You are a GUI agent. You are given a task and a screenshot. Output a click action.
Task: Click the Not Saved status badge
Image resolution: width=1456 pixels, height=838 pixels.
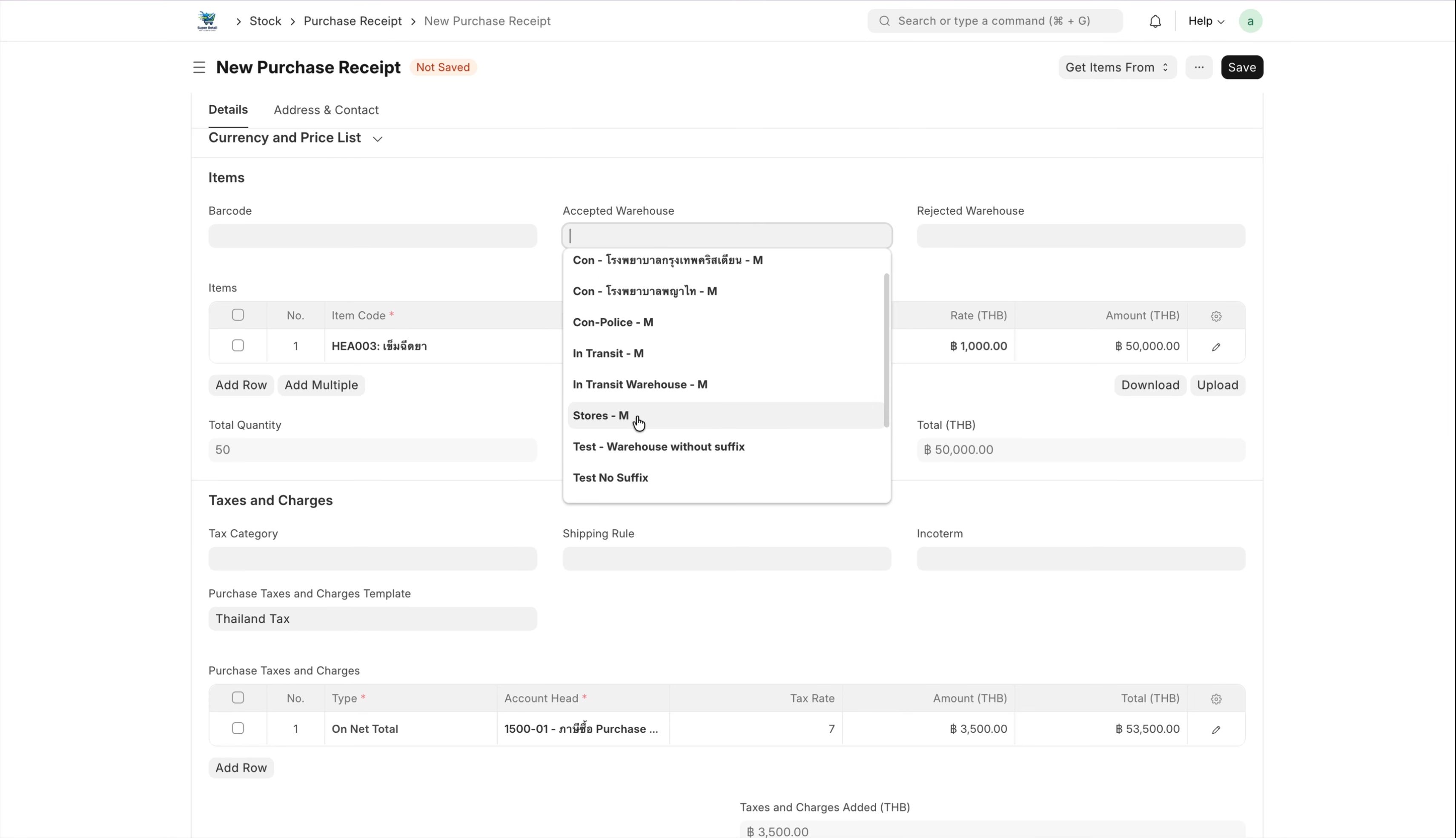click(442, 67)
